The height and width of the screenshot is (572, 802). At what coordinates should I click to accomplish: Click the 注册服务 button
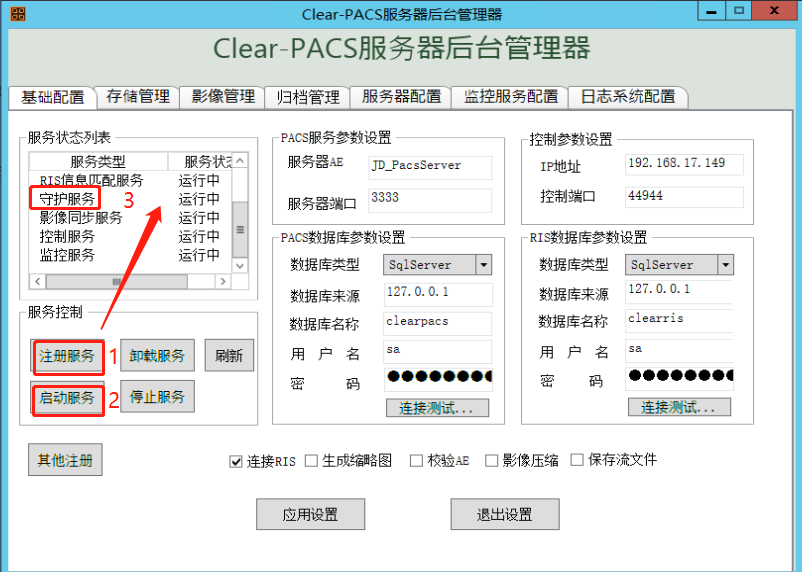click(67, 356)
